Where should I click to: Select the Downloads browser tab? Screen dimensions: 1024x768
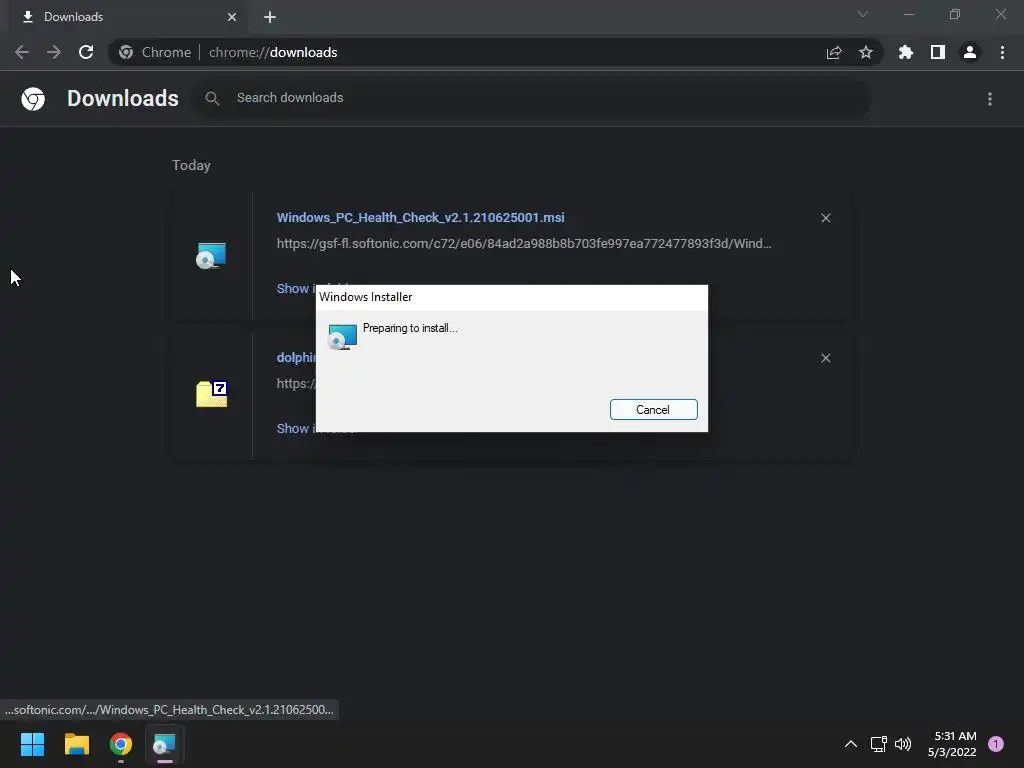(127, 17)
